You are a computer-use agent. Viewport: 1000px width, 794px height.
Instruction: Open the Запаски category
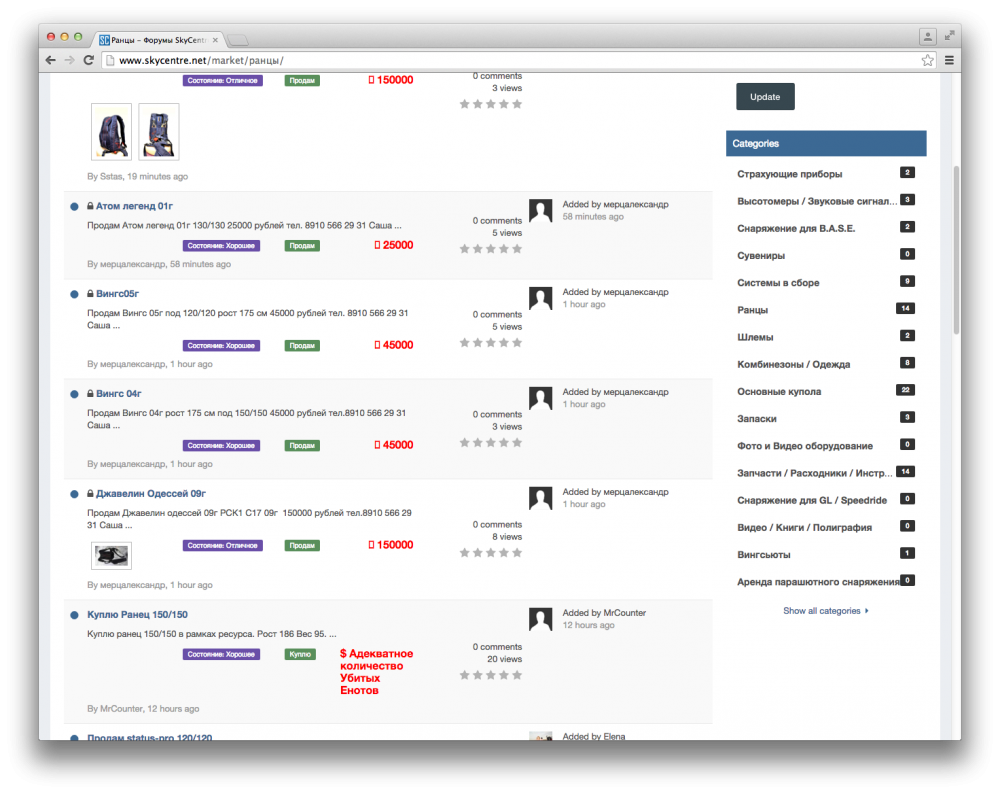756,419
